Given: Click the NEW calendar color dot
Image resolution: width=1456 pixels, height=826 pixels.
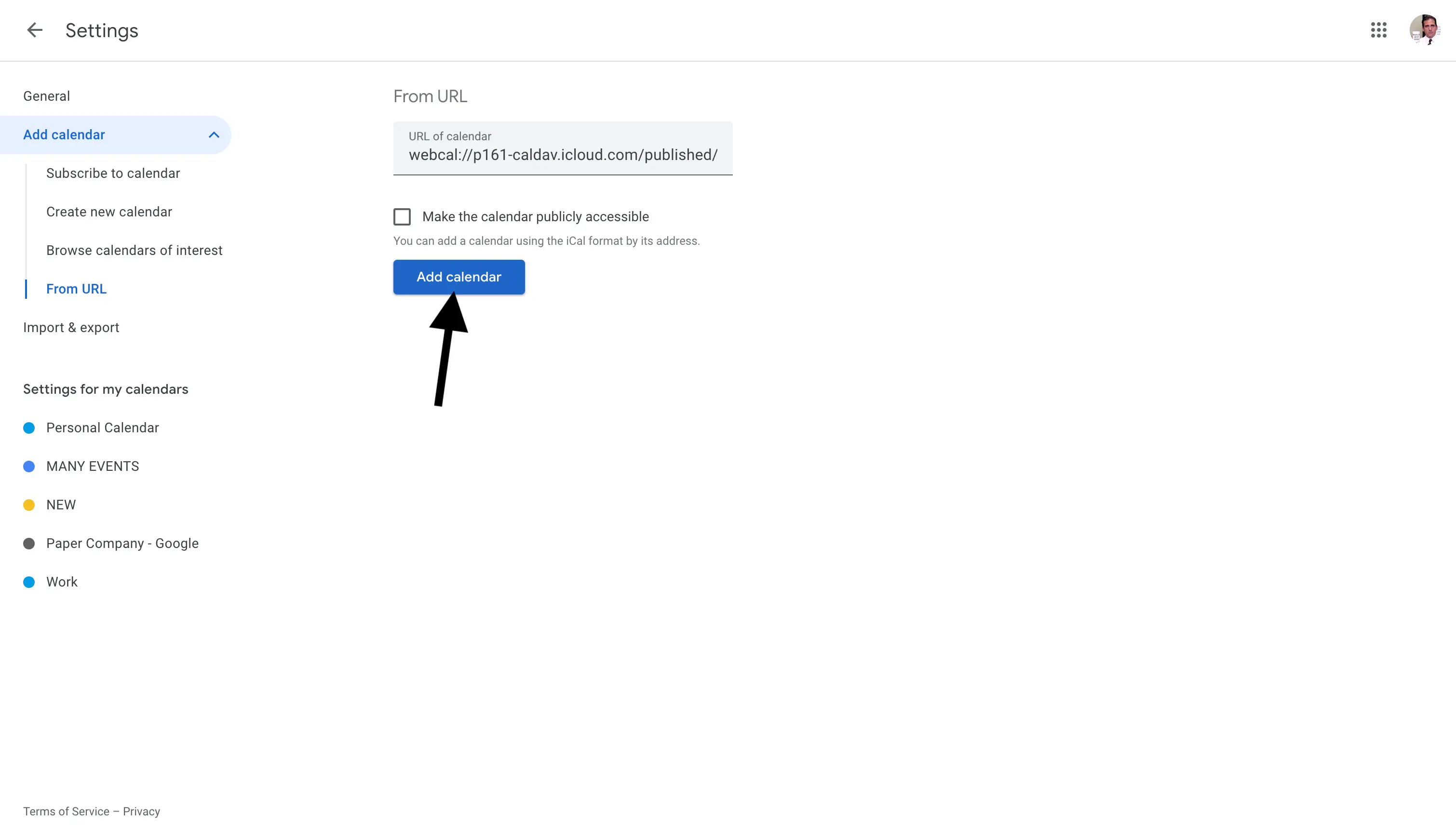Looking at the screenshot, I should point(27,504).
